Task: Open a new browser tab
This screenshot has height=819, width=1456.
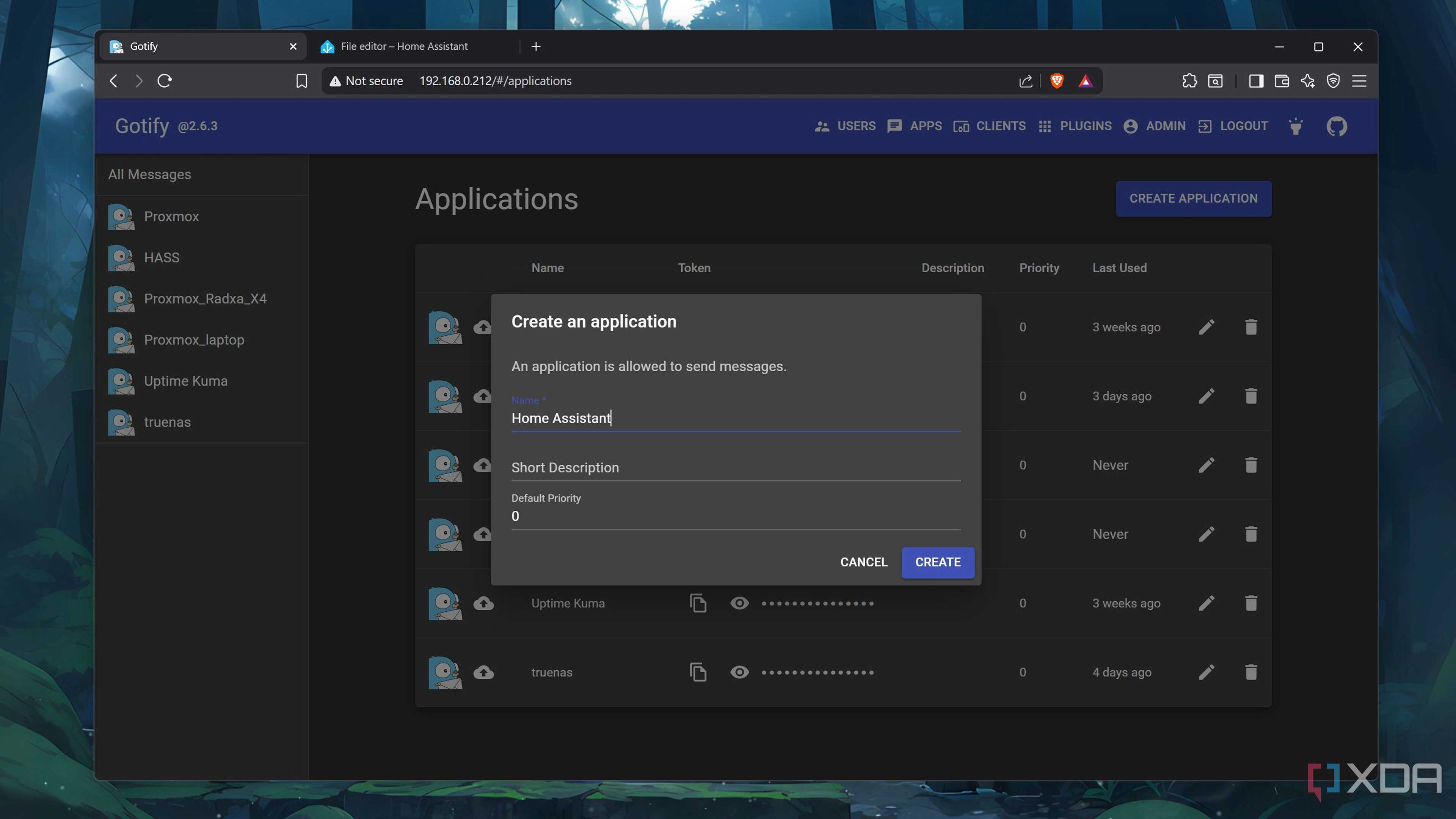Action: (x=537, y=46)
